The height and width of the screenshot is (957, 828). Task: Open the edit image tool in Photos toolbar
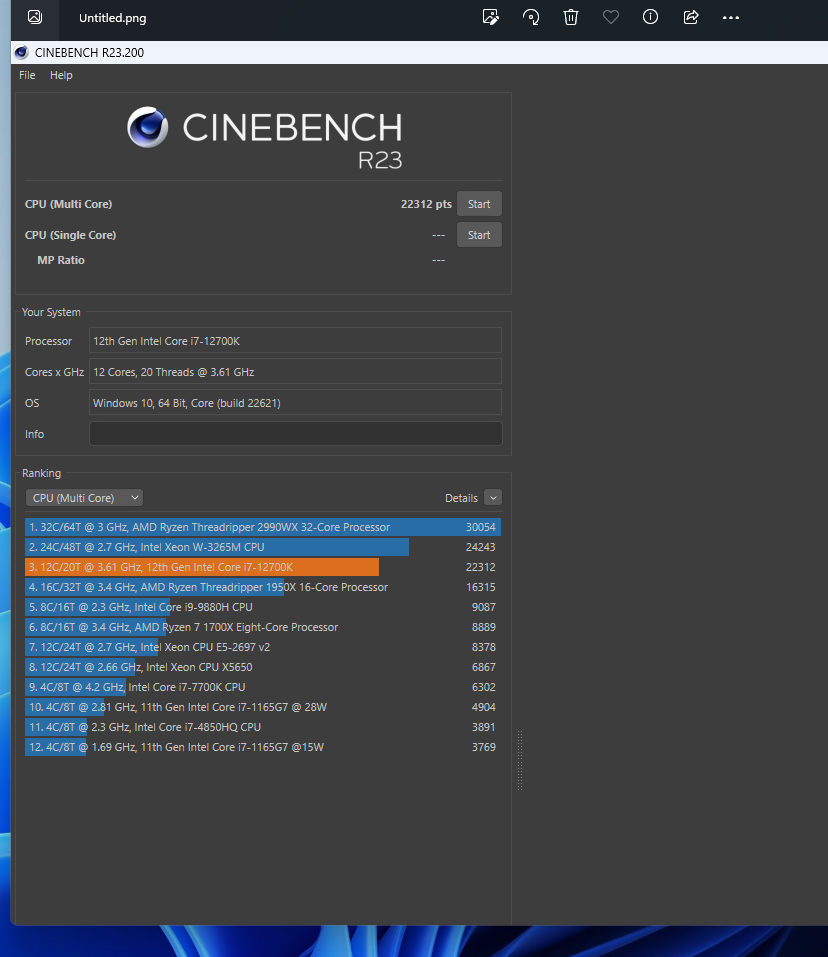point(491,17)
